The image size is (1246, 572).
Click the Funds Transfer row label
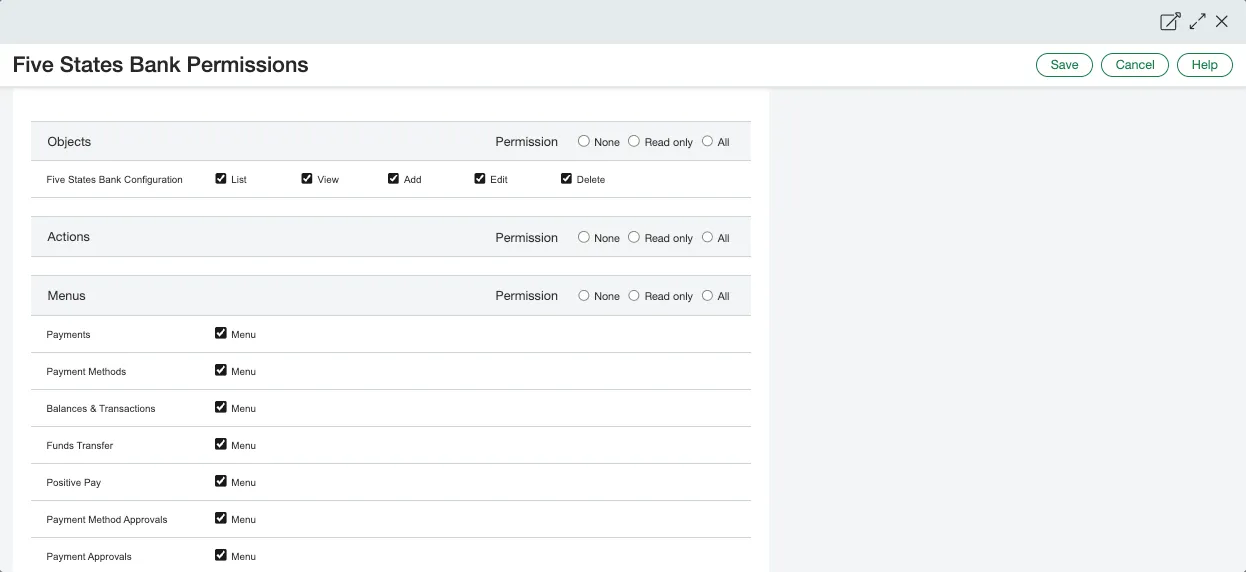pos(80,446)
